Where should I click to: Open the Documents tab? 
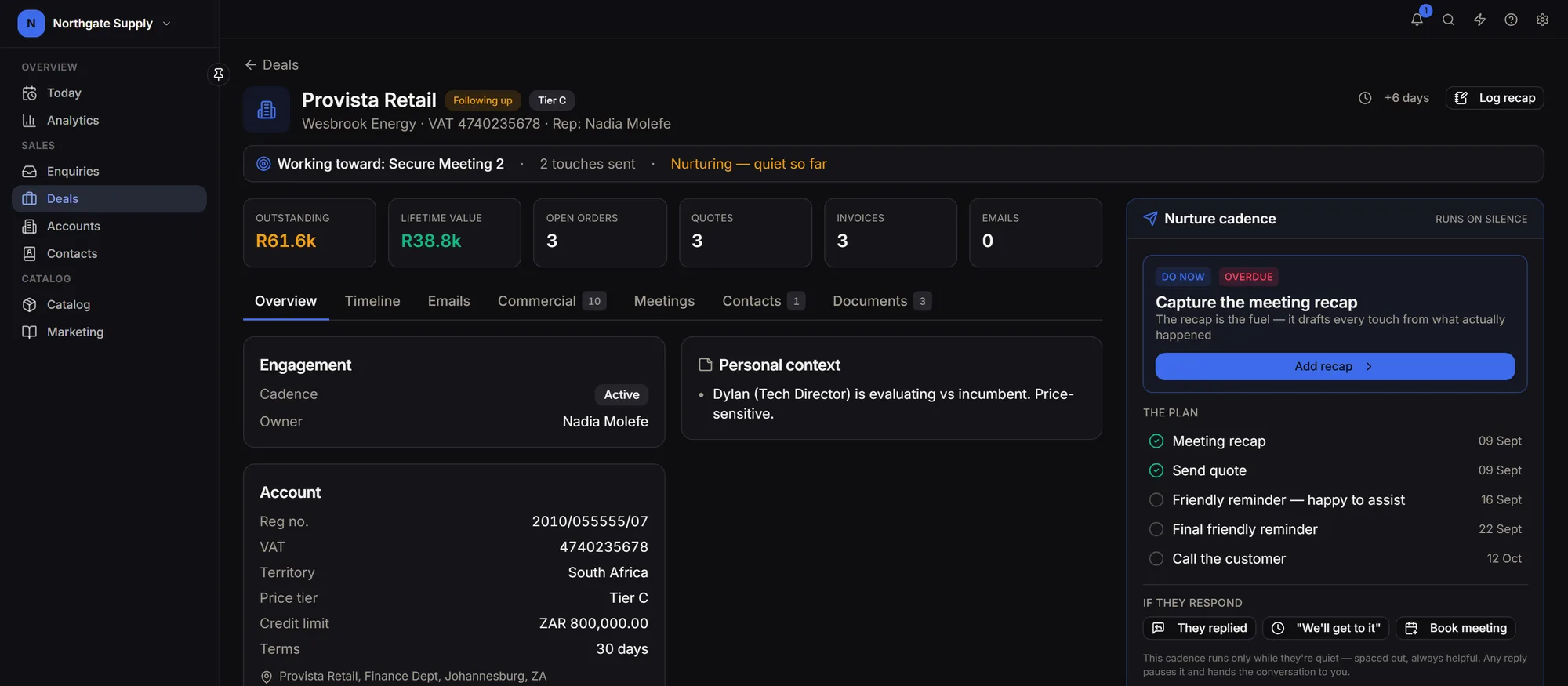tap(882, 301)
